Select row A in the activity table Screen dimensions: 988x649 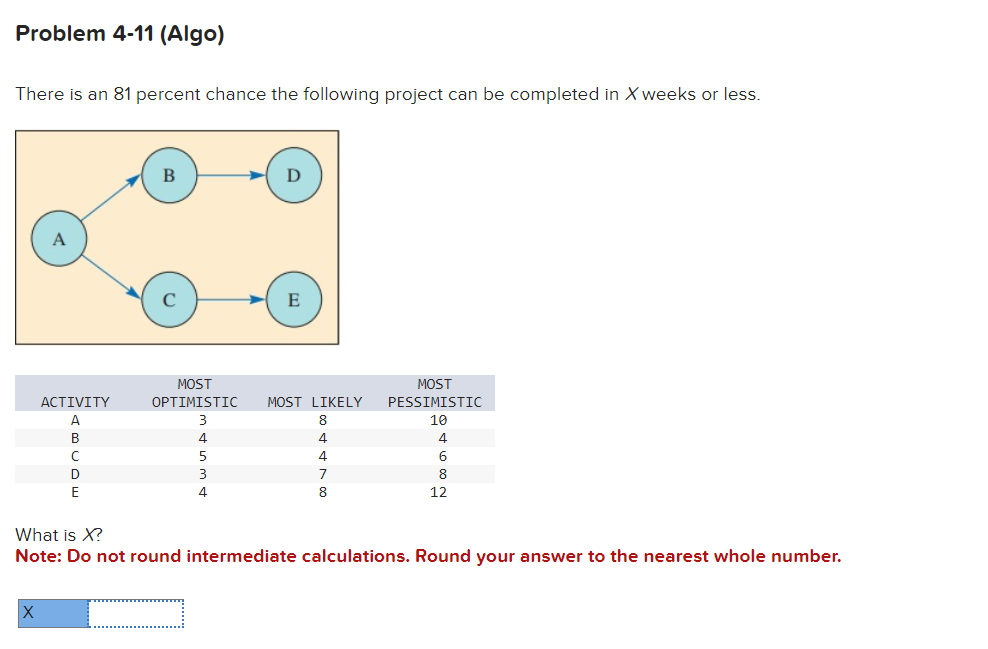(75, 421)
